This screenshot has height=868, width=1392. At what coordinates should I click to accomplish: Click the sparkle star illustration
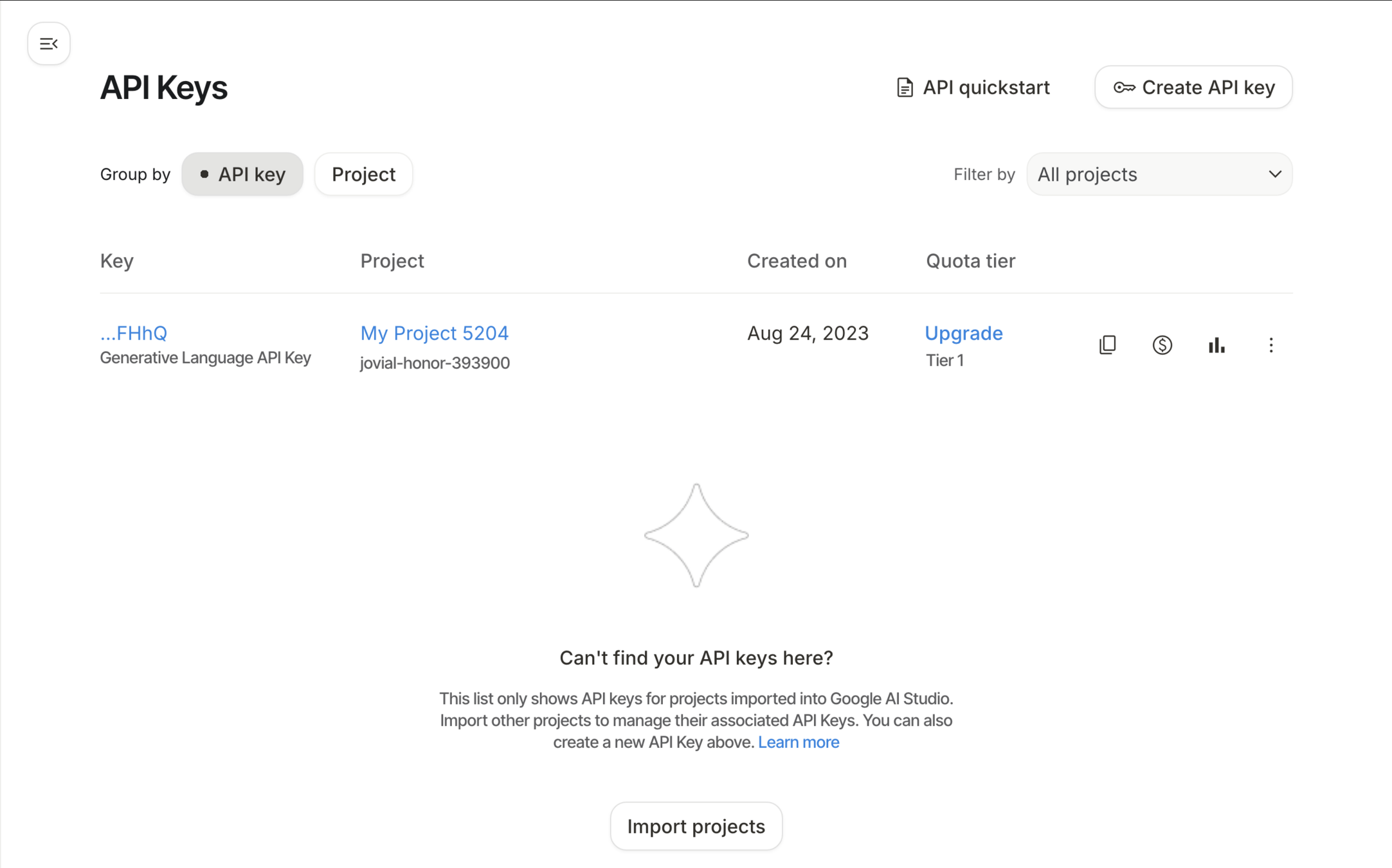696,535
